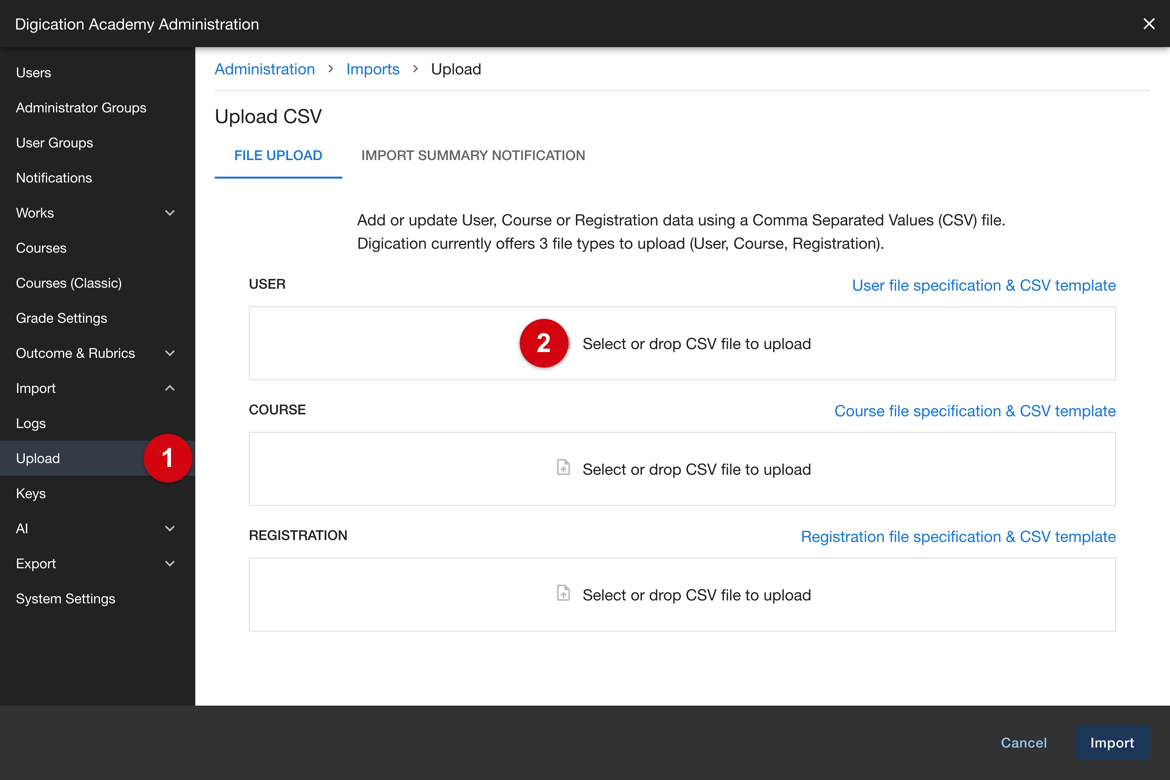This screenshot has width=1170, height=780.
Task: Expand the Export section chevron
Action: point(170,564)
